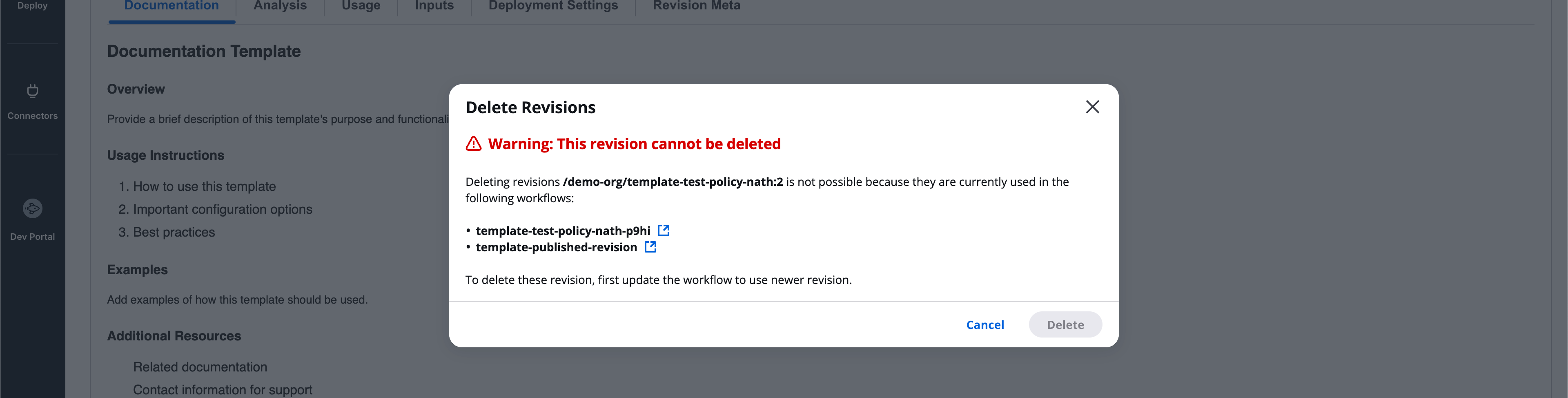
Task: Switch to the Inputs tab
Action: [x=433, y=5]
